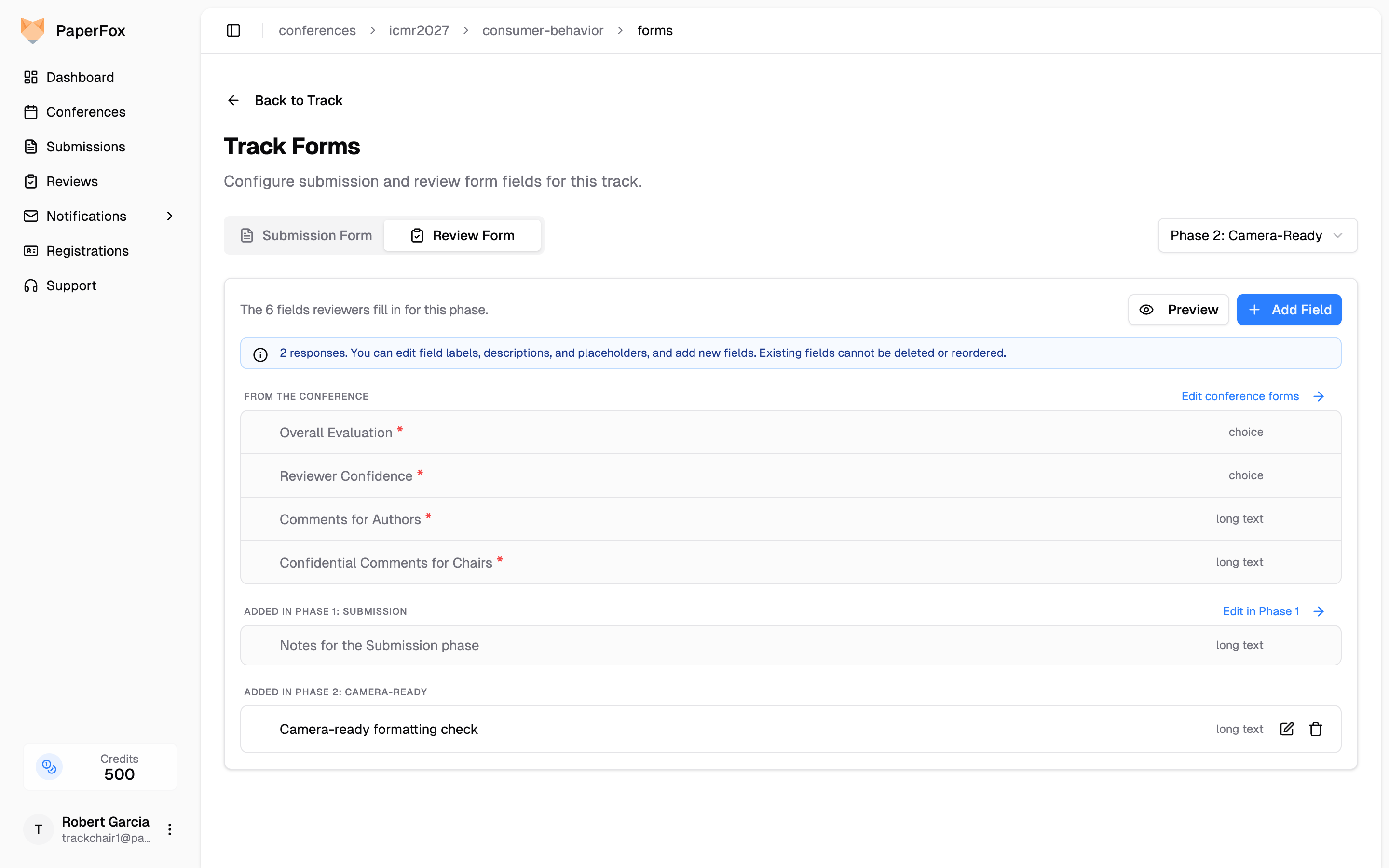Open the conferences breadcrumb
This screenshot has height=868, width=1389.
tap(317, 30)
